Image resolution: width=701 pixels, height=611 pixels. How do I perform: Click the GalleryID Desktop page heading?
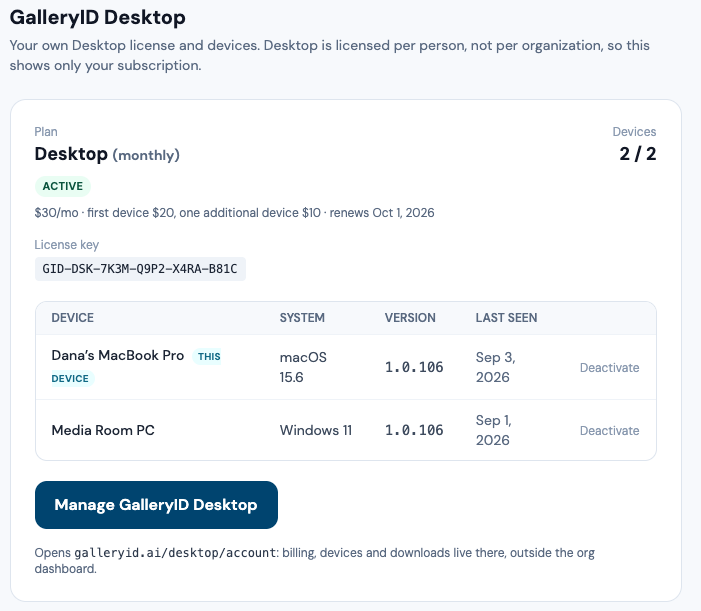pos(97,18)
